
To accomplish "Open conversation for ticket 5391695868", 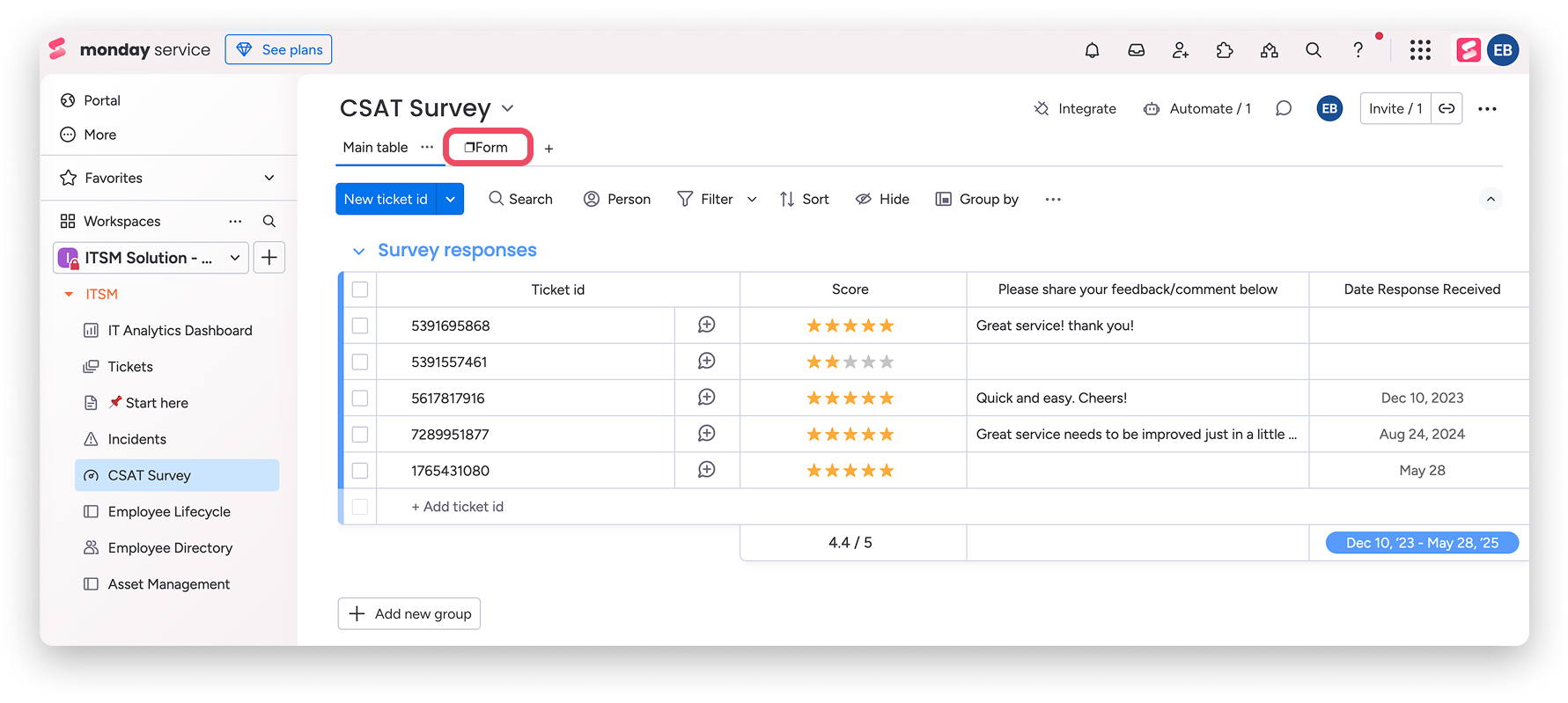I will [x=706, y=325].
